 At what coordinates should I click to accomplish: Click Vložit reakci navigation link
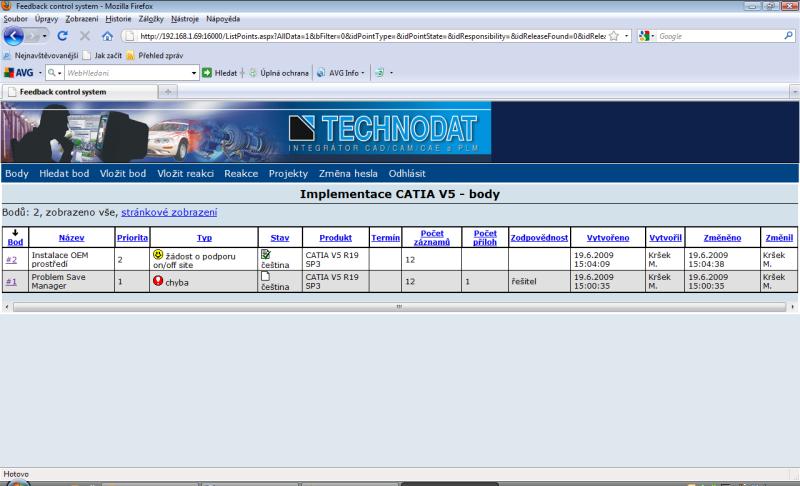click(185, 173)
